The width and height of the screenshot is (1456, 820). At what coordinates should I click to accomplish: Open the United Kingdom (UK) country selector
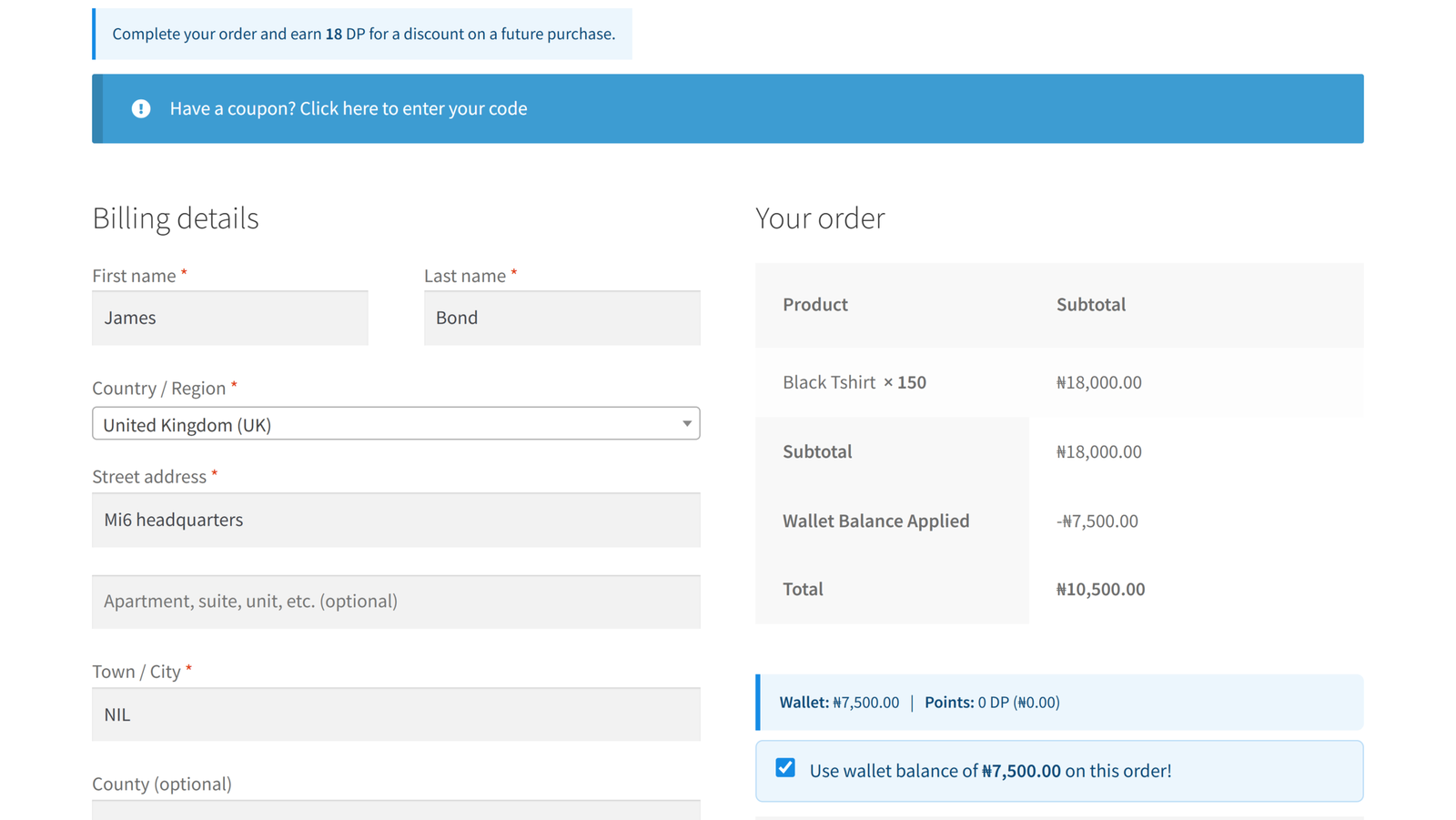tap(396, 424)
